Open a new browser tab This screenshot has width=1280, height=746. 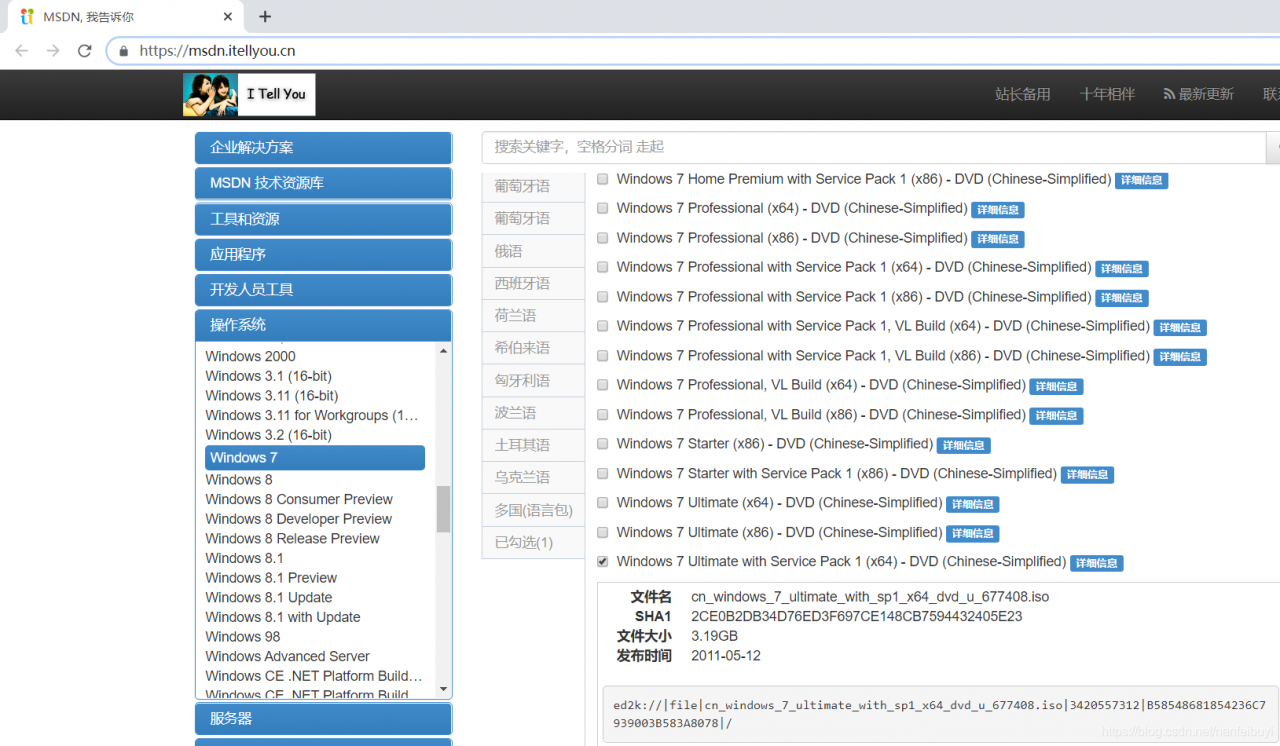tap(265, 17)
